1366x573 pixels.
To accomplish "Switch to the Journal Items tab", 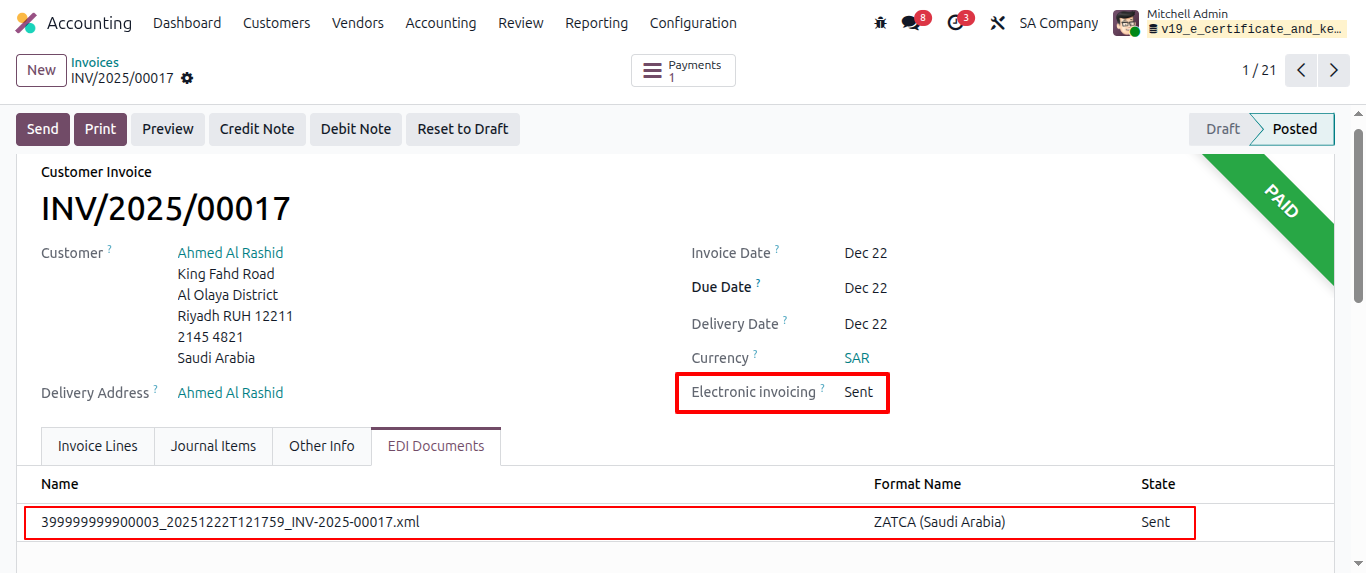I will pos(213,446).
